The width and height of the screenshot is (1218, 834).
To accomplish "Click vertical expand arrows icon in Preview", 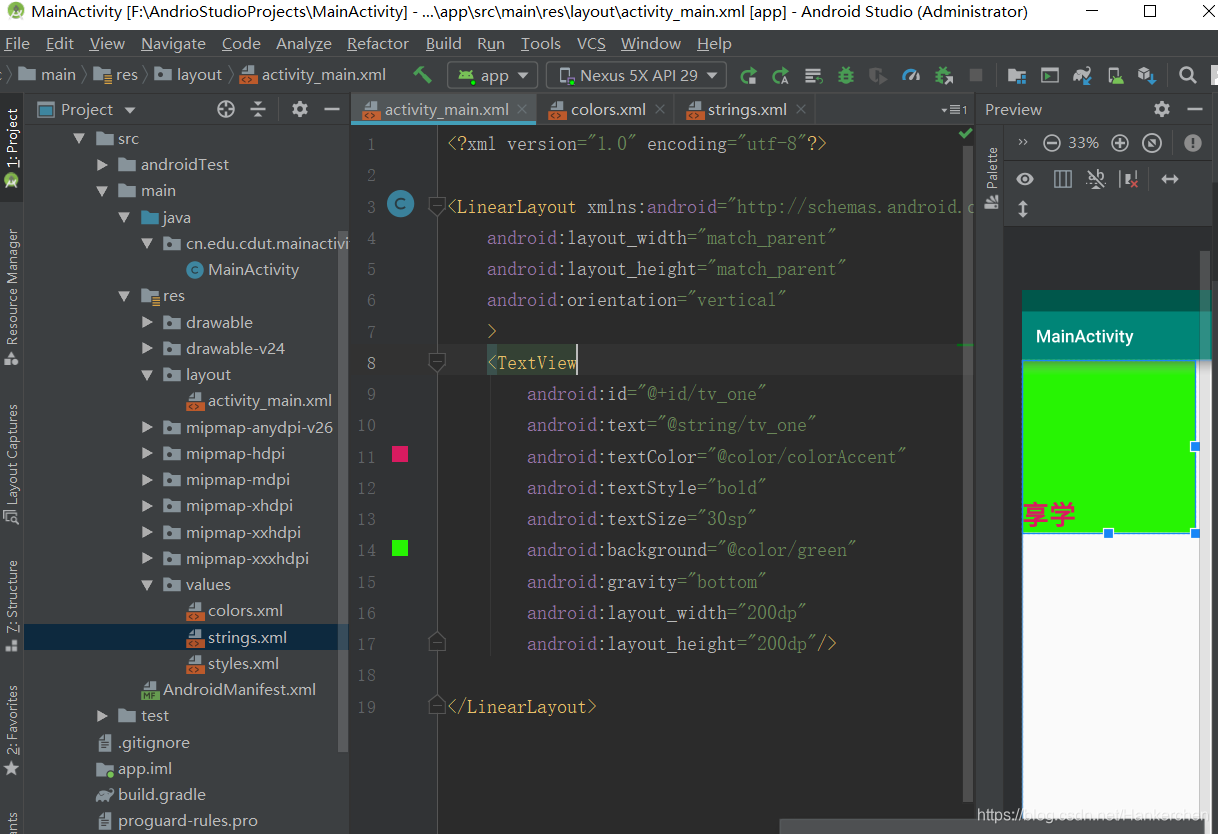I will [1023, 209].
